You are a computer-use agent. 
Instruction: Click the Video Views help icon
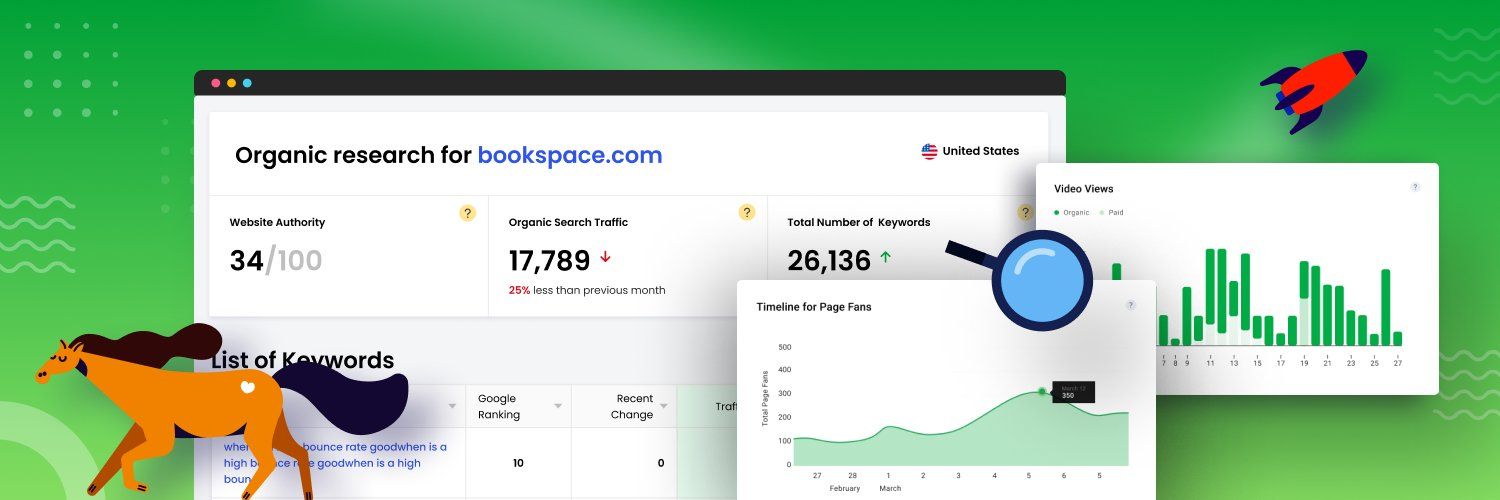tap(1415, 187)
